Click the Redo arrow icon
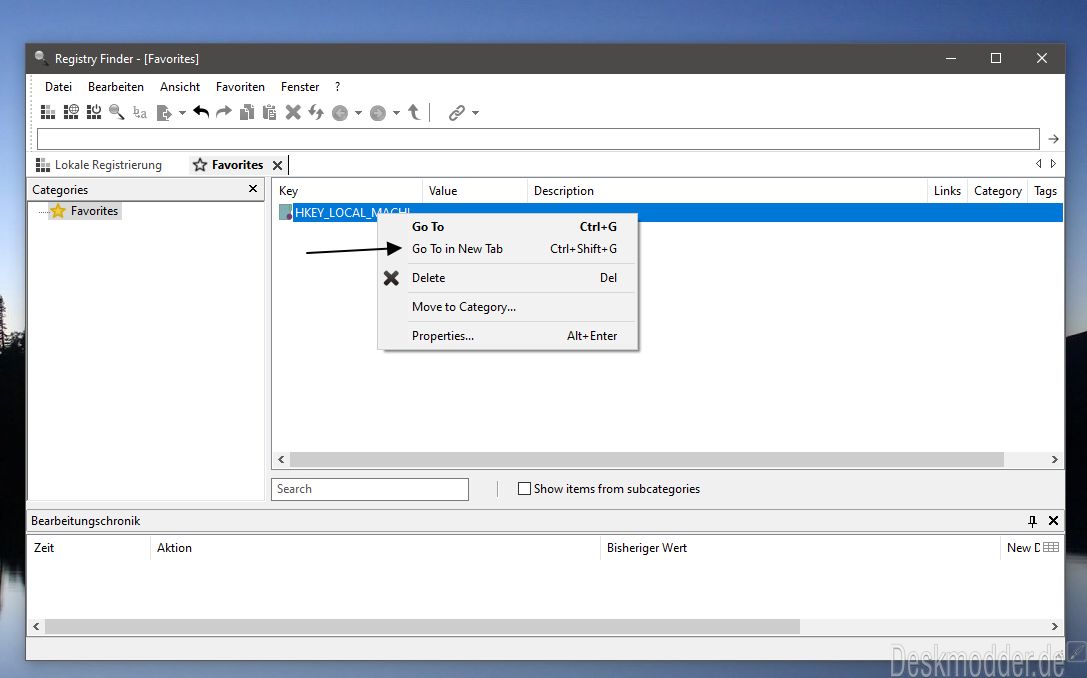Screen dimensions: 1087x678 click(x=224, y=112)
